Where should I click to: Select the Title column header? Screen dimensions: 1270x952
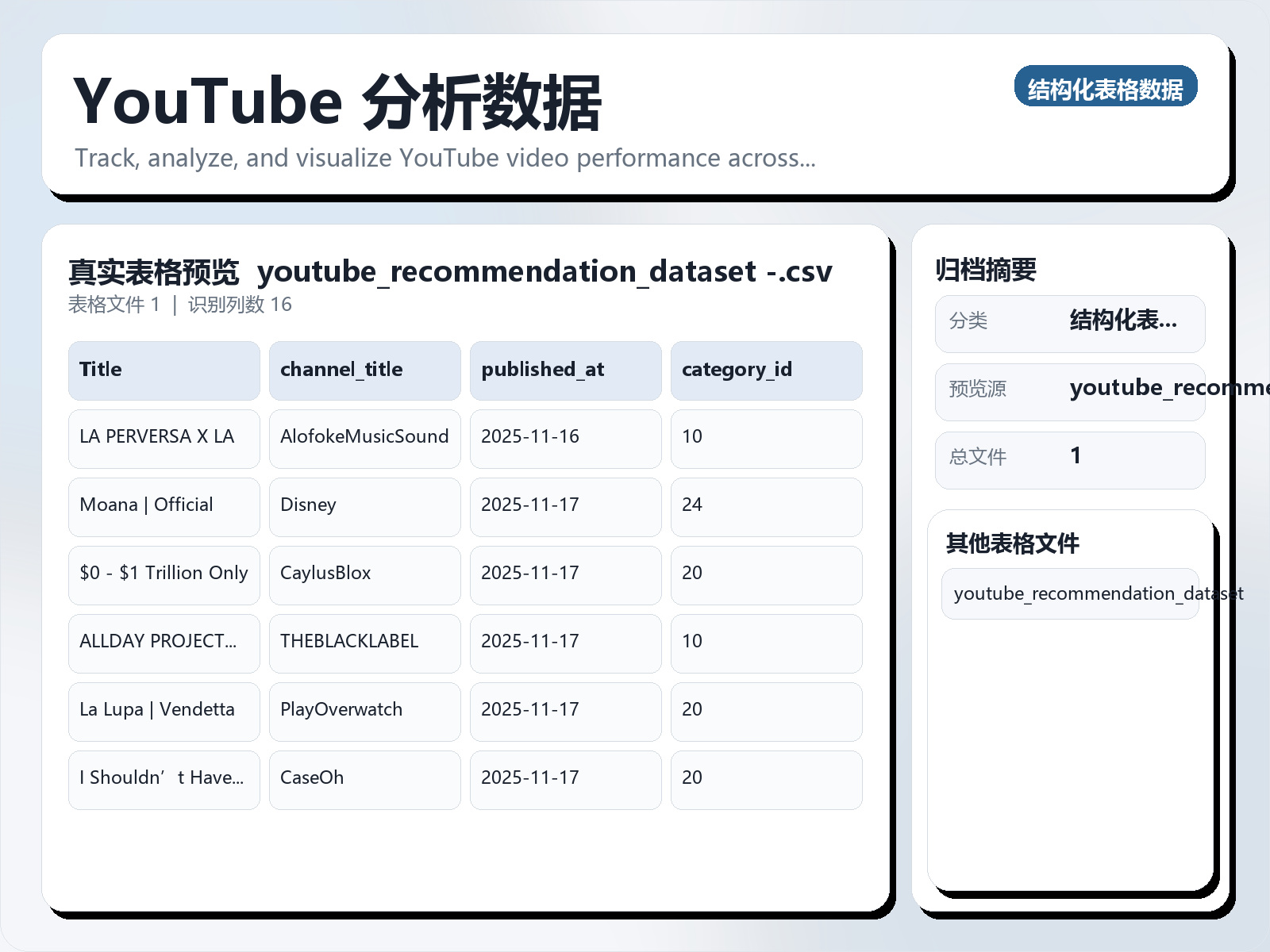[164, 370]
